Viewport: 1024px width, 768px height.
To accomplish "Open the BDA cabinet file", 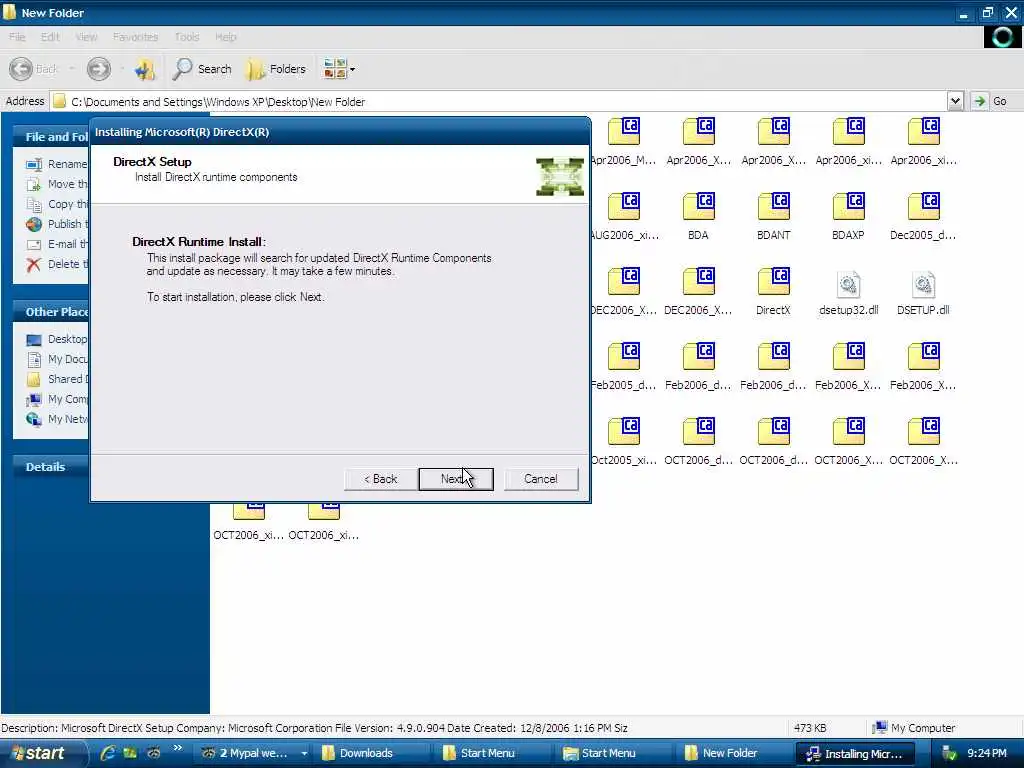I will (698, 217).
